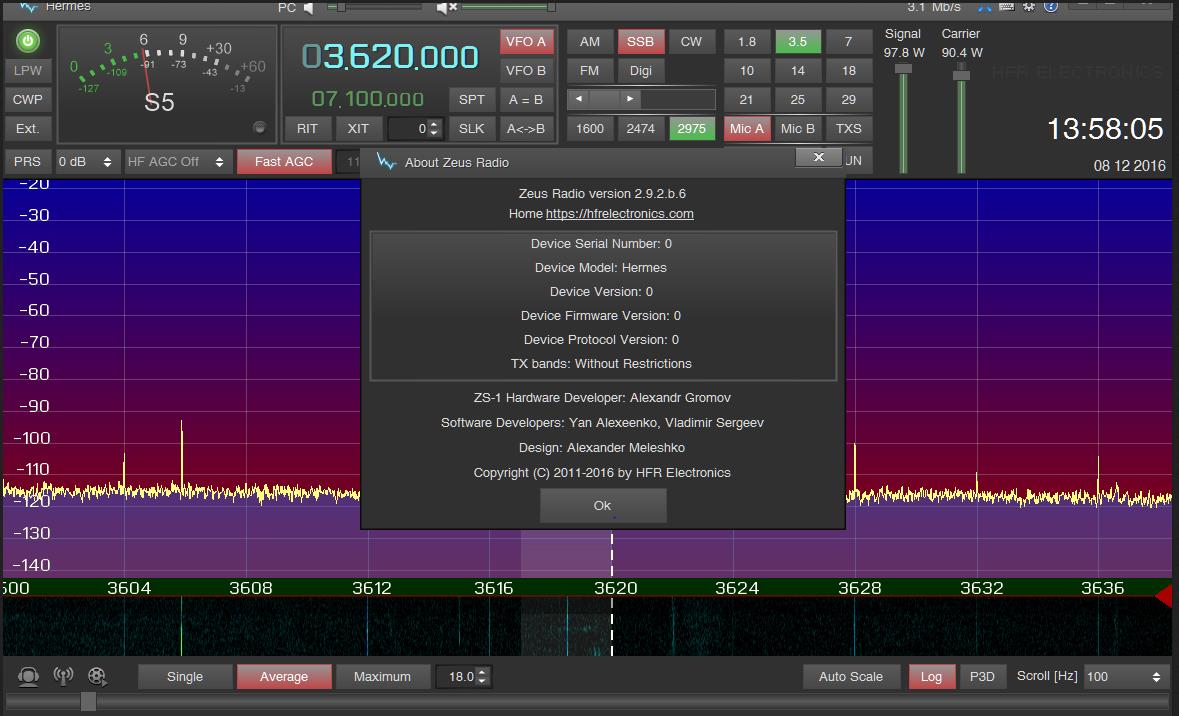Click the filter scroll right arrow
The image size is (1179, 716).
pyautogui.click(x=630, y=99)
